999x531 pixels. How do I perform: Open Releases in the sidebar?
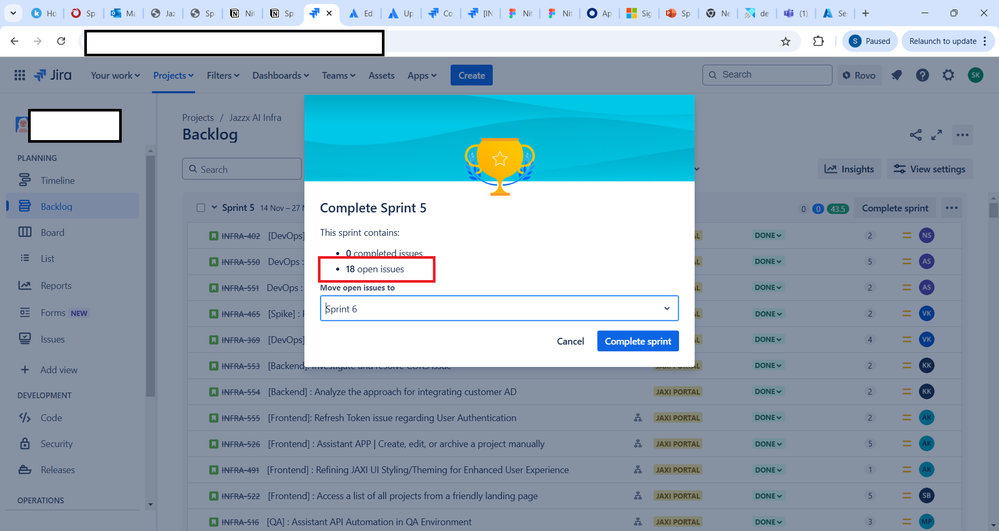tap(73, 470)
